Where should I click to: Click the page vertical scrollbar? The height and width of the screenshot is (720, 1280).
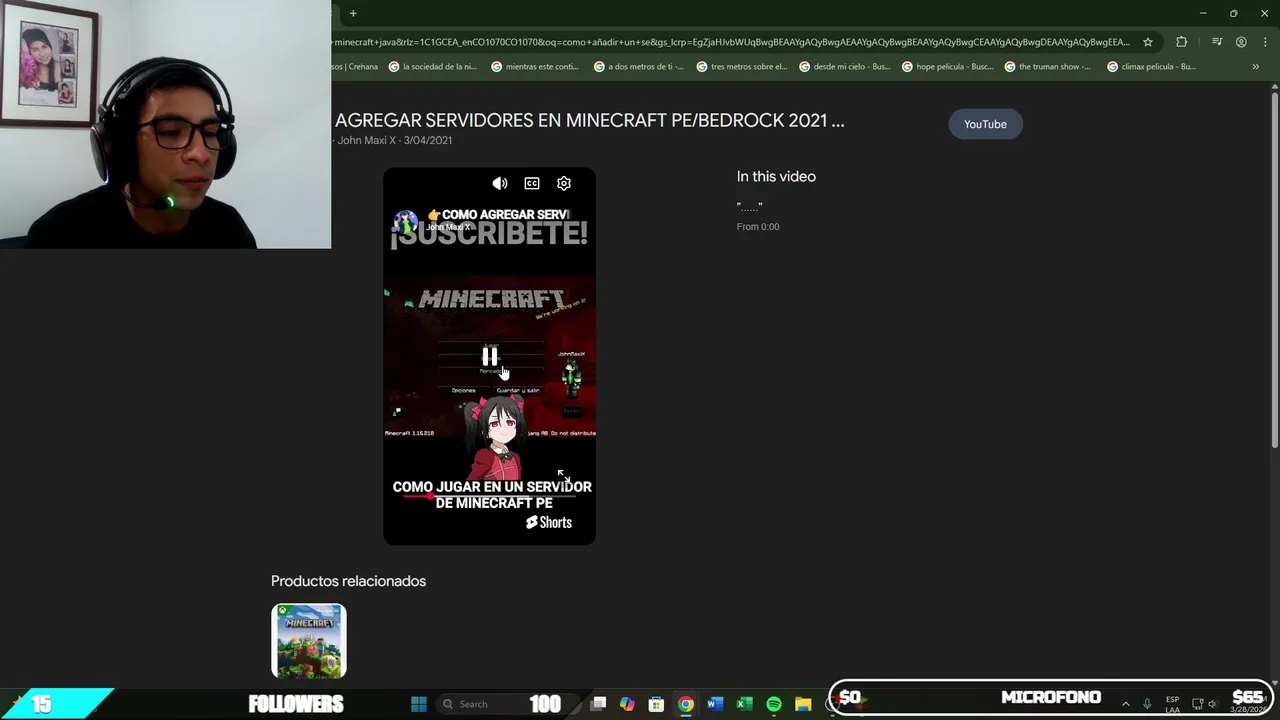[x=1274, y=270]
